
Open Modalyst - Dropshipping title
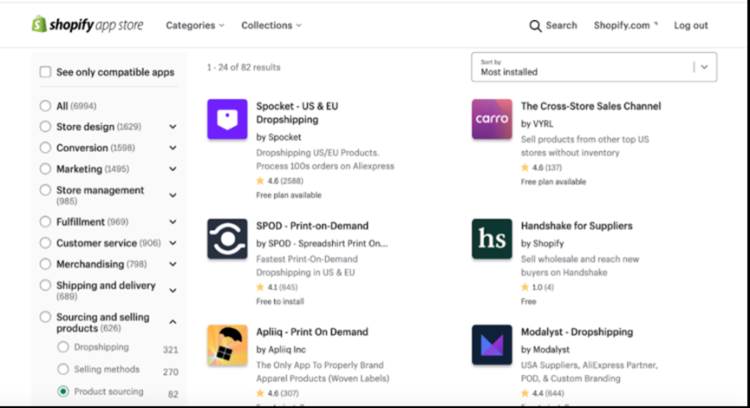pyautogui.click(x=577, y=332)
